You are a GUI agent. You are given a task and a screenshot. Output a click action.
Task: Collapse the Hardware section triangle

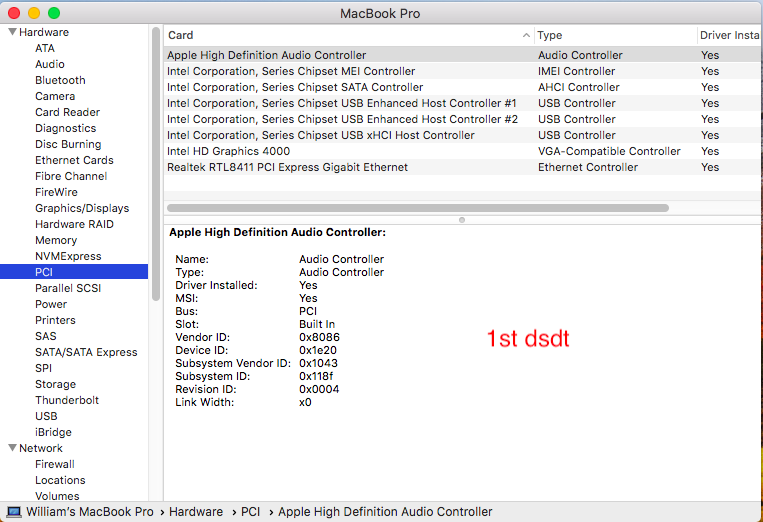(x=11, y=32)
